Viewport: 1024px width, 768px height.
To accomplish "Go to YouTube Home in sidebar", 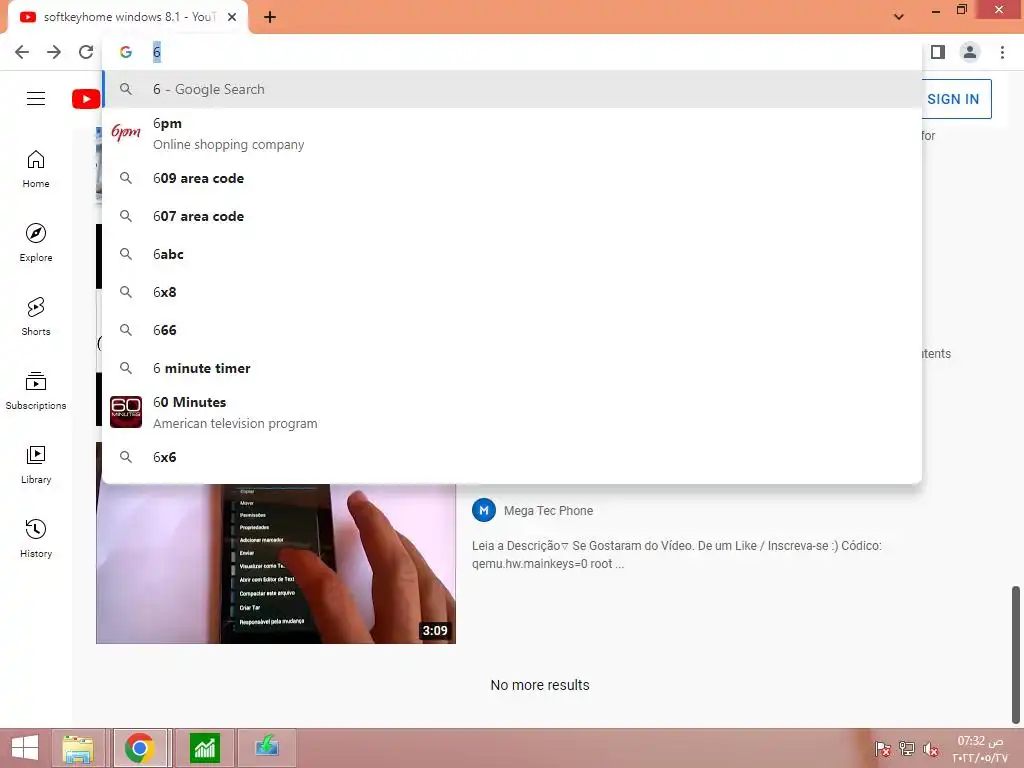I will point(36,169).
